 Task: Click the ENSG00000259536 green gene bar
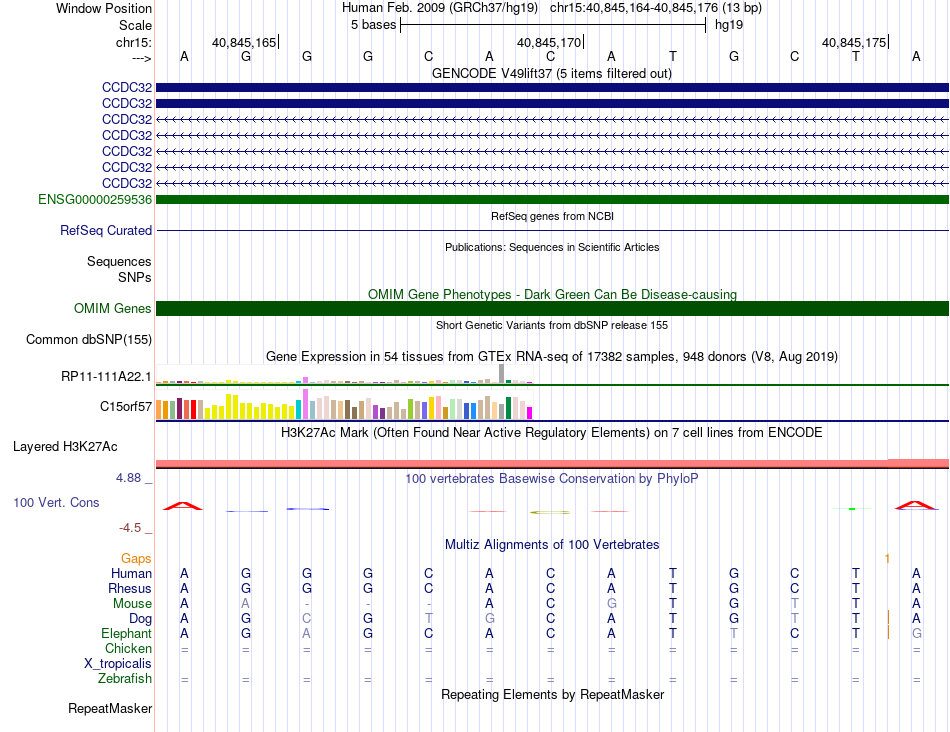pos(552,199)
